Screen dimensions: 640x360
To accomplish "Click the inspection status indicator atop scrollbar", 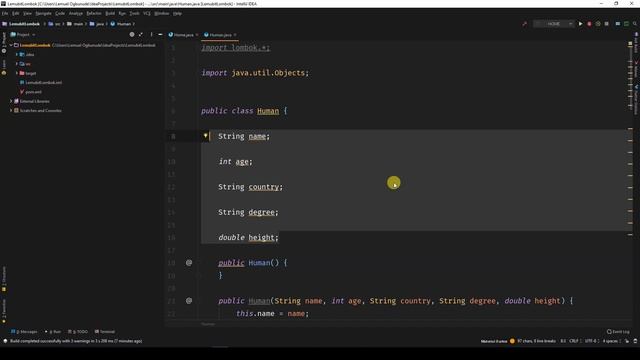I will tap(630, 43).
